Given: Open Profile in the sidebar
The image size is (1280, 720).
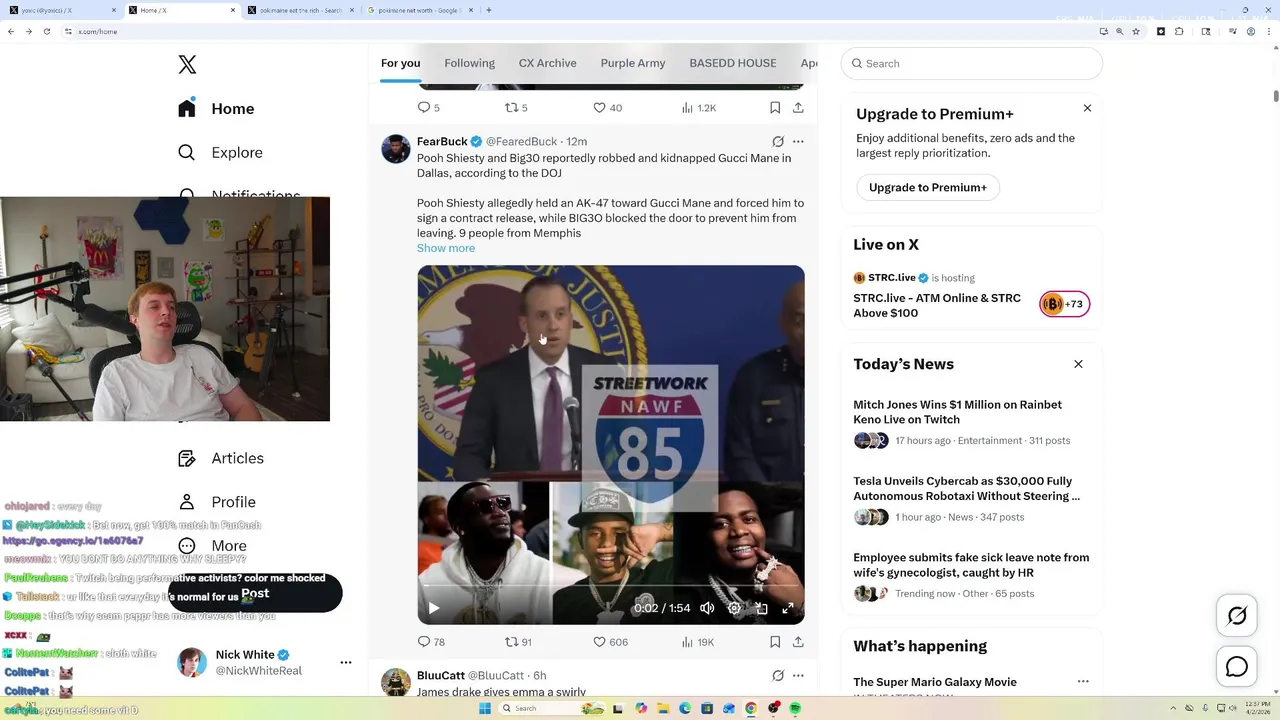Looking at the screenshot, I should point(217,502).
